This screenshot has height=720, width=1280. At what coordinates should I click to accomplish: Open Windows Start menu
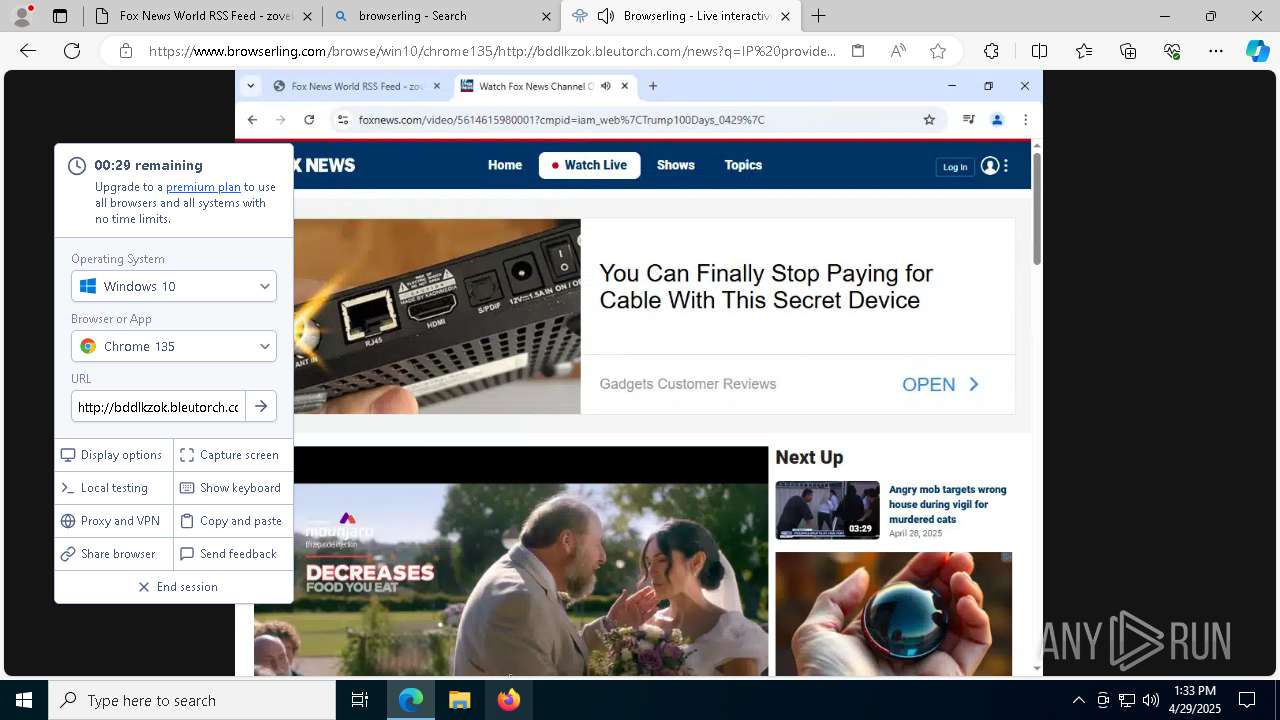(x=24, y=700)
